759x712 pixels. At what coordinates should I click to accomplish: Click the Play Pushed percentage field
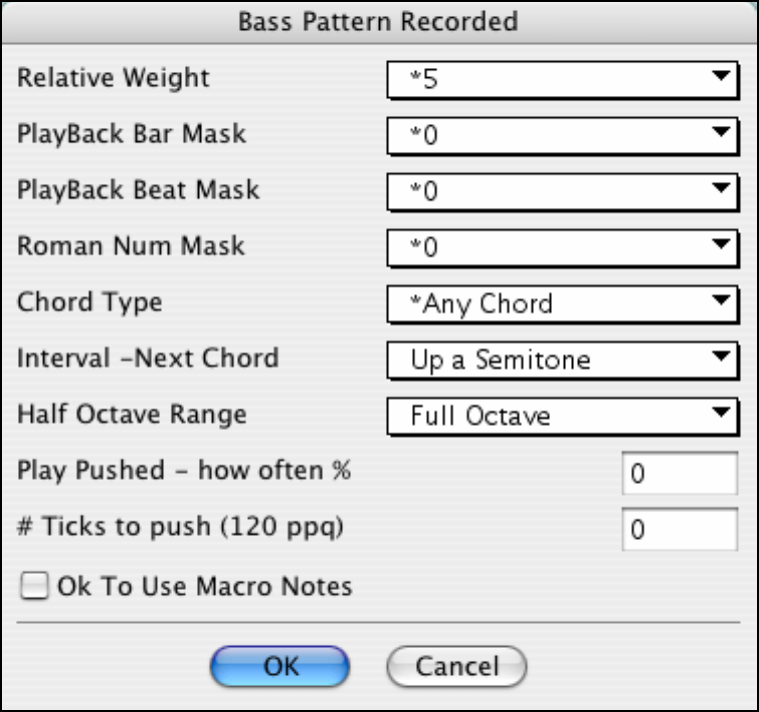679,474
